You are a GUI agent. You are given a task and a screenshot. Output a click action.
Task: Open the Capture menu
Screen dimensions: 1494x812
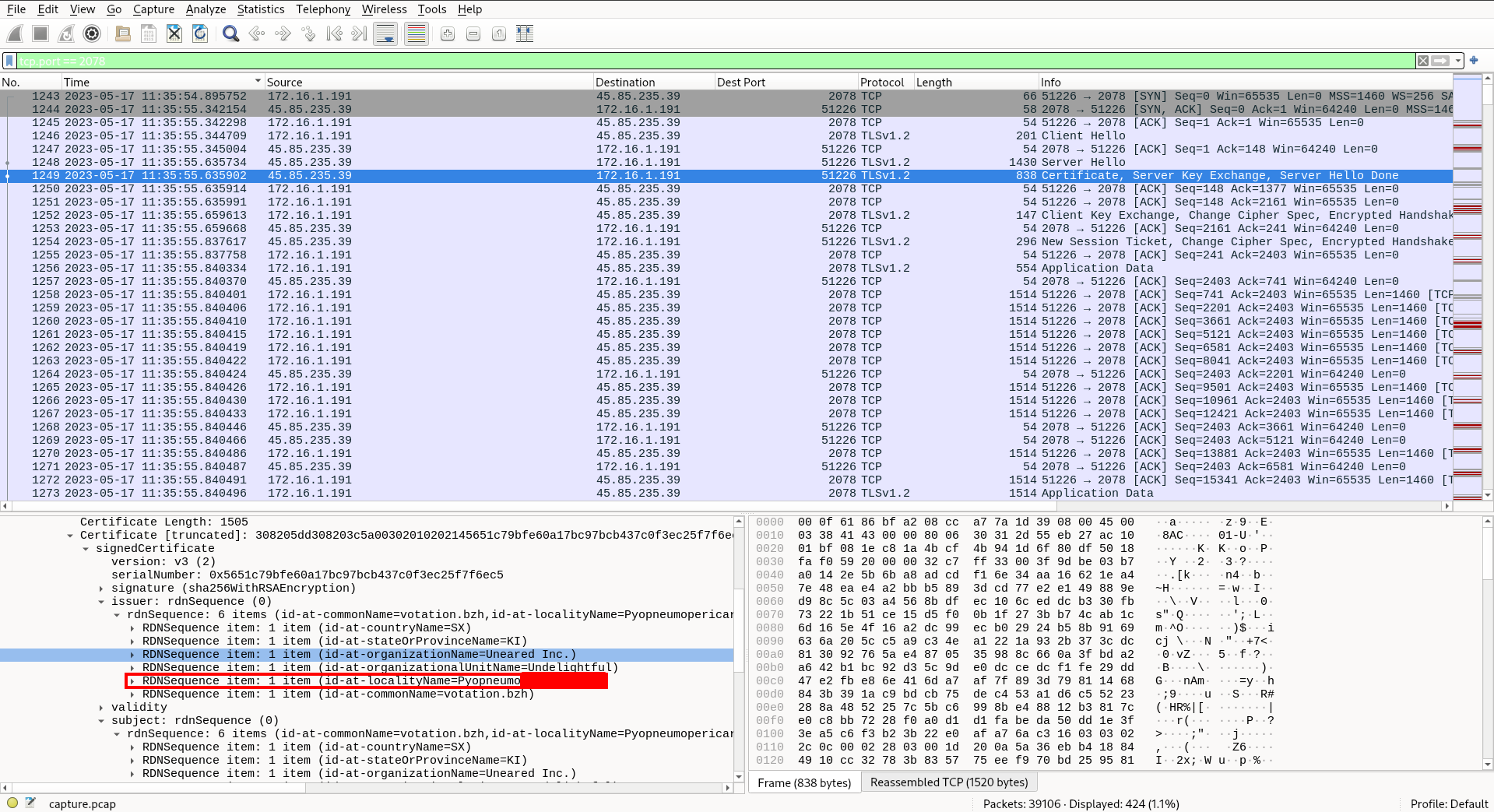tap(153, 9)
